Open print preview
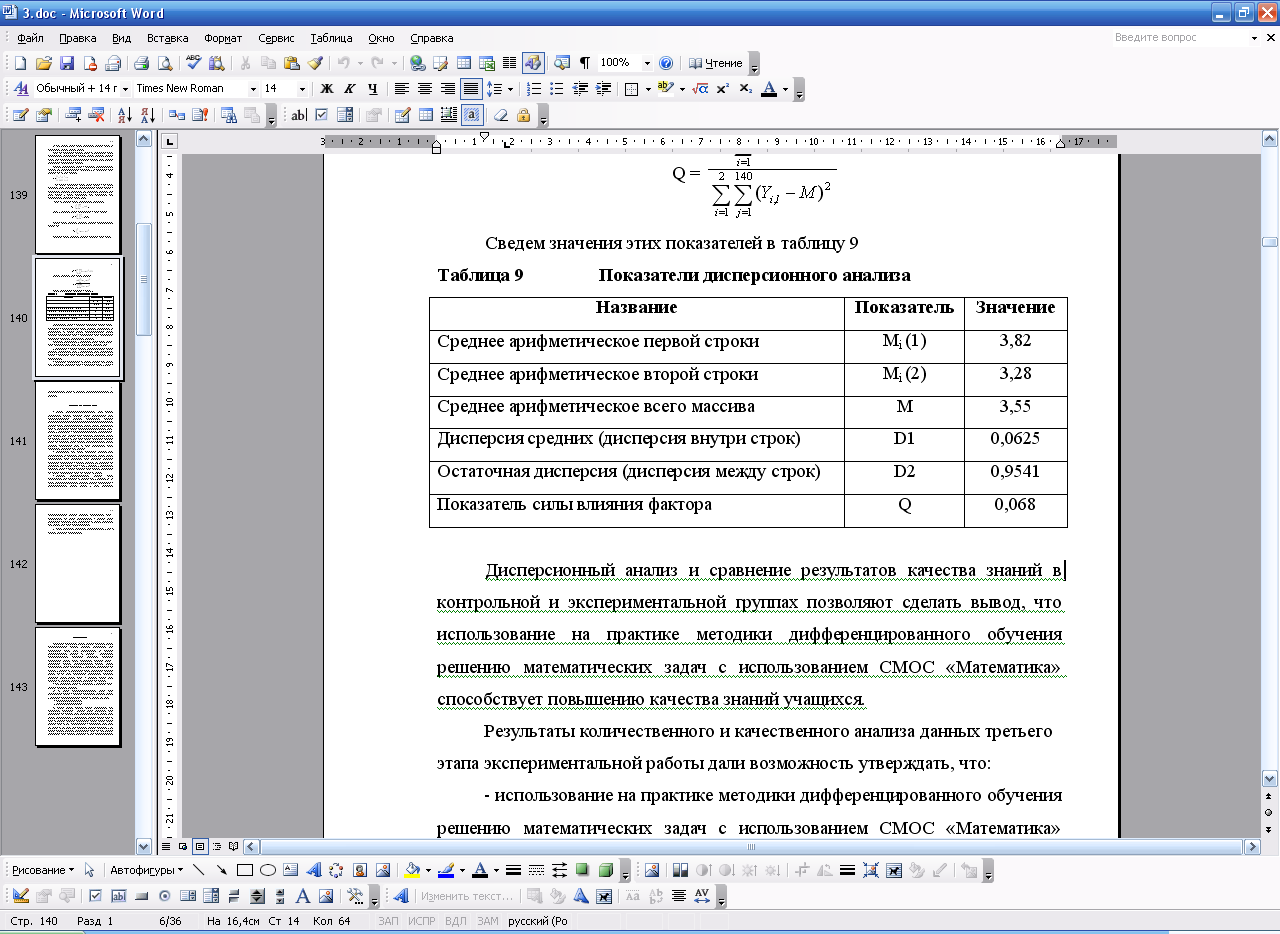The height and width of the screenshot is (934, 1280). 165,62
